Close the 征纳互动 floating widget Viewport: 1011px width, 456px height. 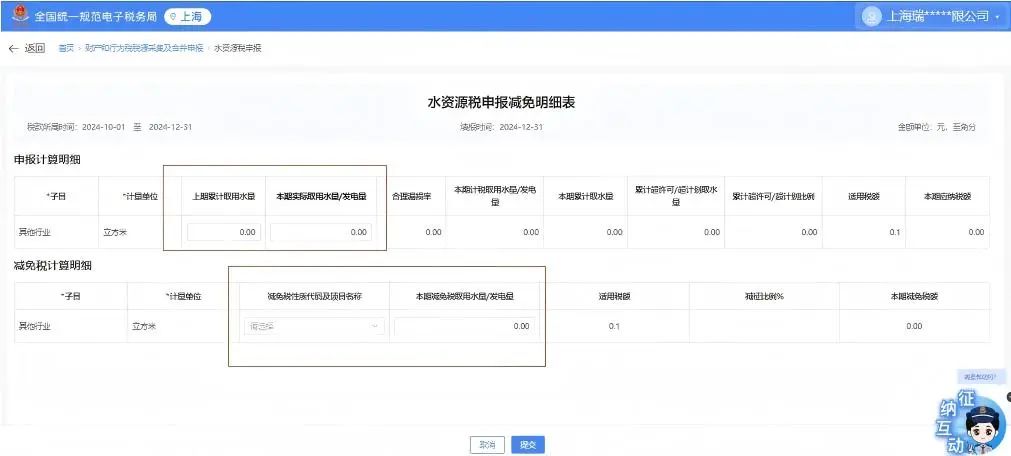point(1007,397)
